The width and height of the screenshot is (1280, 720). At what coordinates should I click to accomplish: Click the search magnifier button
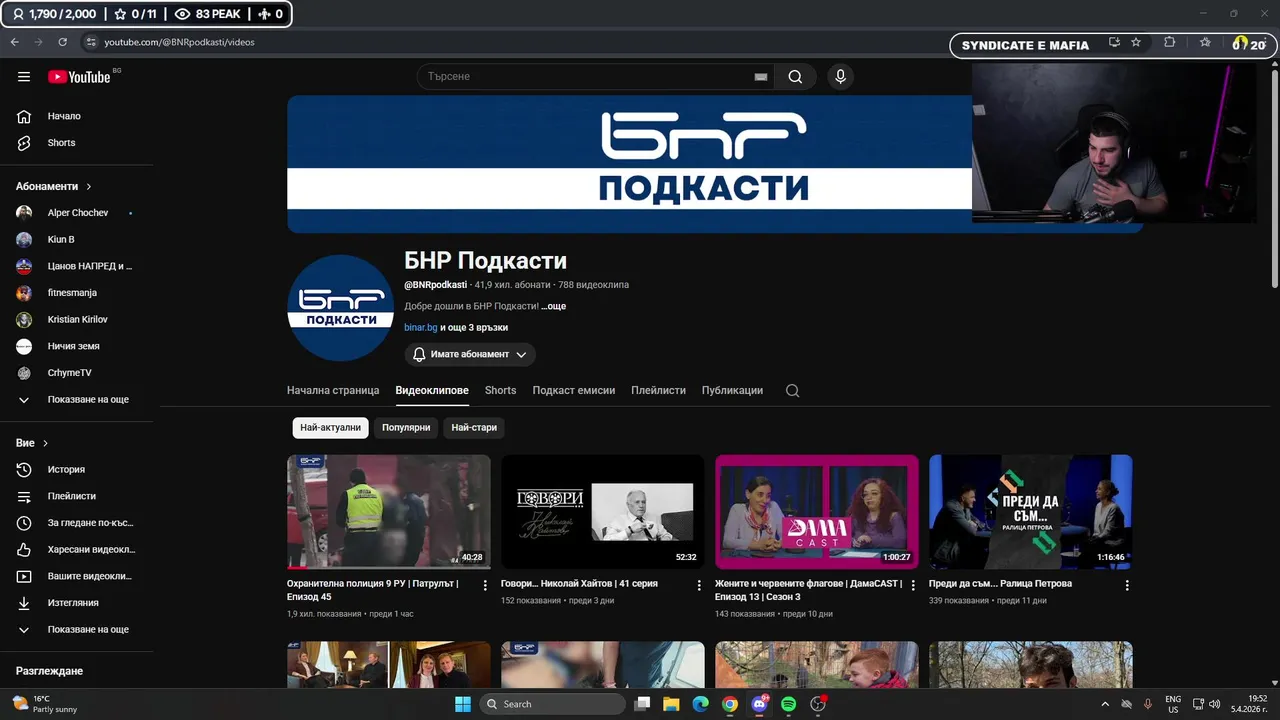(x=795, y=77)
